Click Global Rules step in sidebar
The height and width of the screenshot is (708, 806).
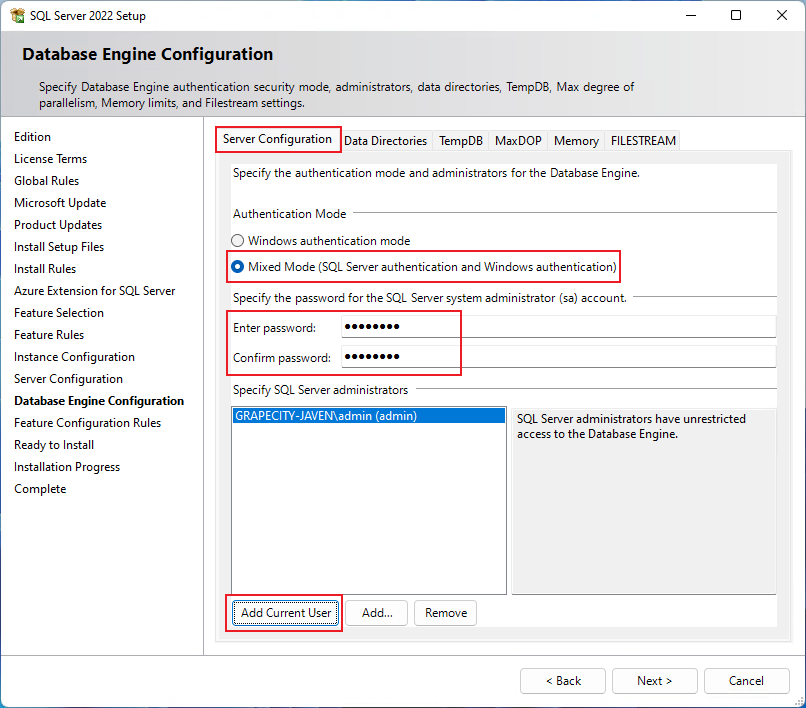click(46, 181)
